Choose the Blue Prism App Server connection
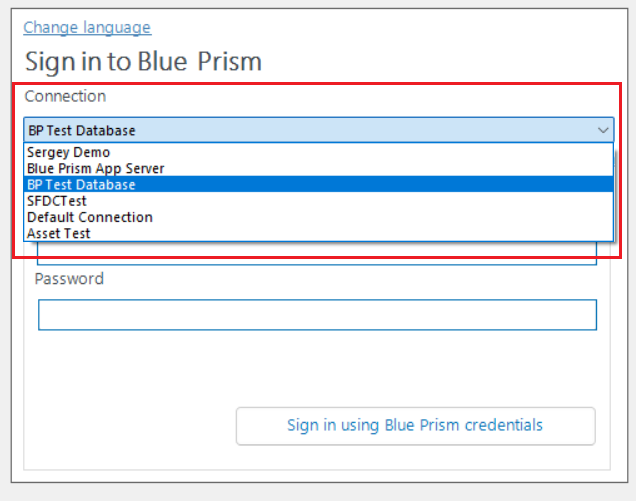Viewport: 636px width, 501px height. [x=95, y=169]
